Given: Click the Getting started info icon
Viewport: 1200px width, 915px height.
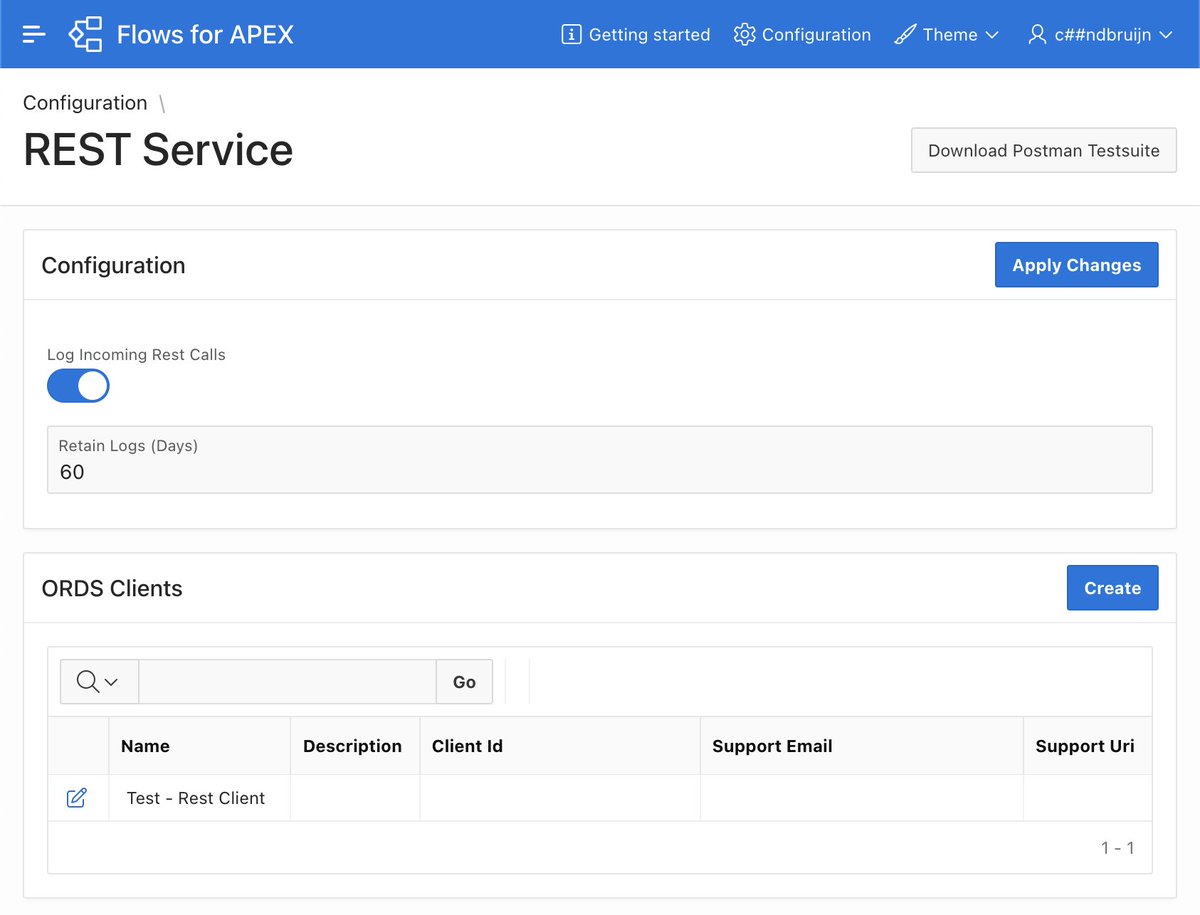Looking at the screenshot, I should point(571,34).
